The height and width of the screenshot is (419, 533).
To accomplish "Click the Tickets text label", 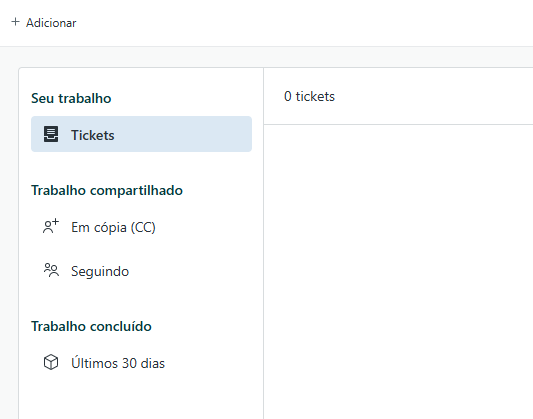I will point(92,135).
